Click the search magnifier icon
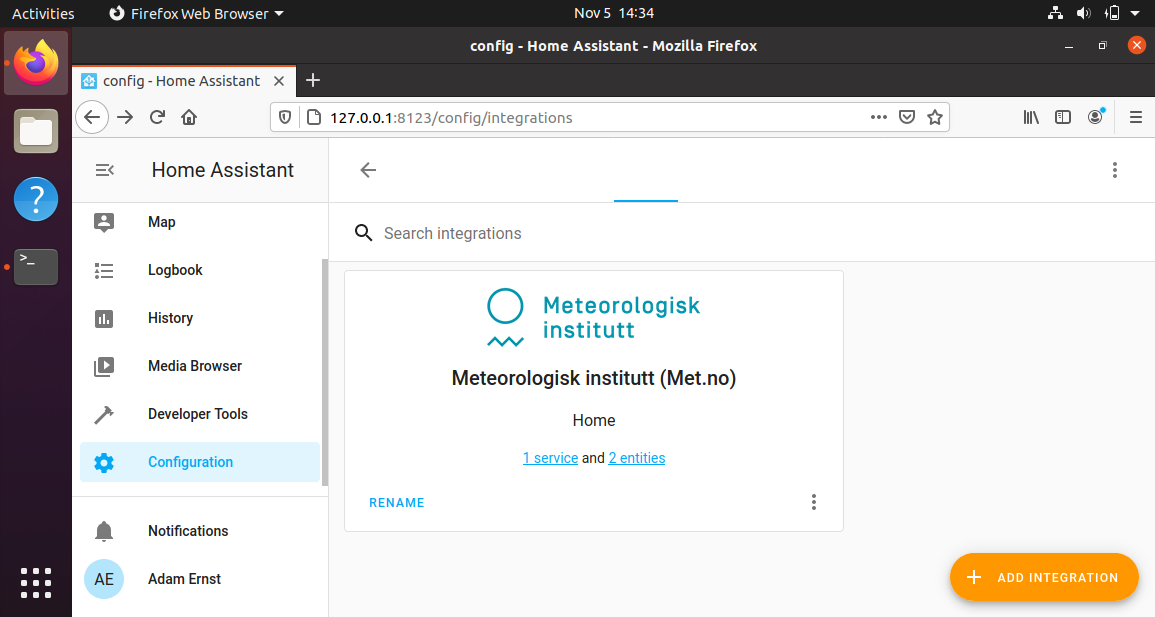Screen dimensions: 1155x617 (x=363, y=233)
